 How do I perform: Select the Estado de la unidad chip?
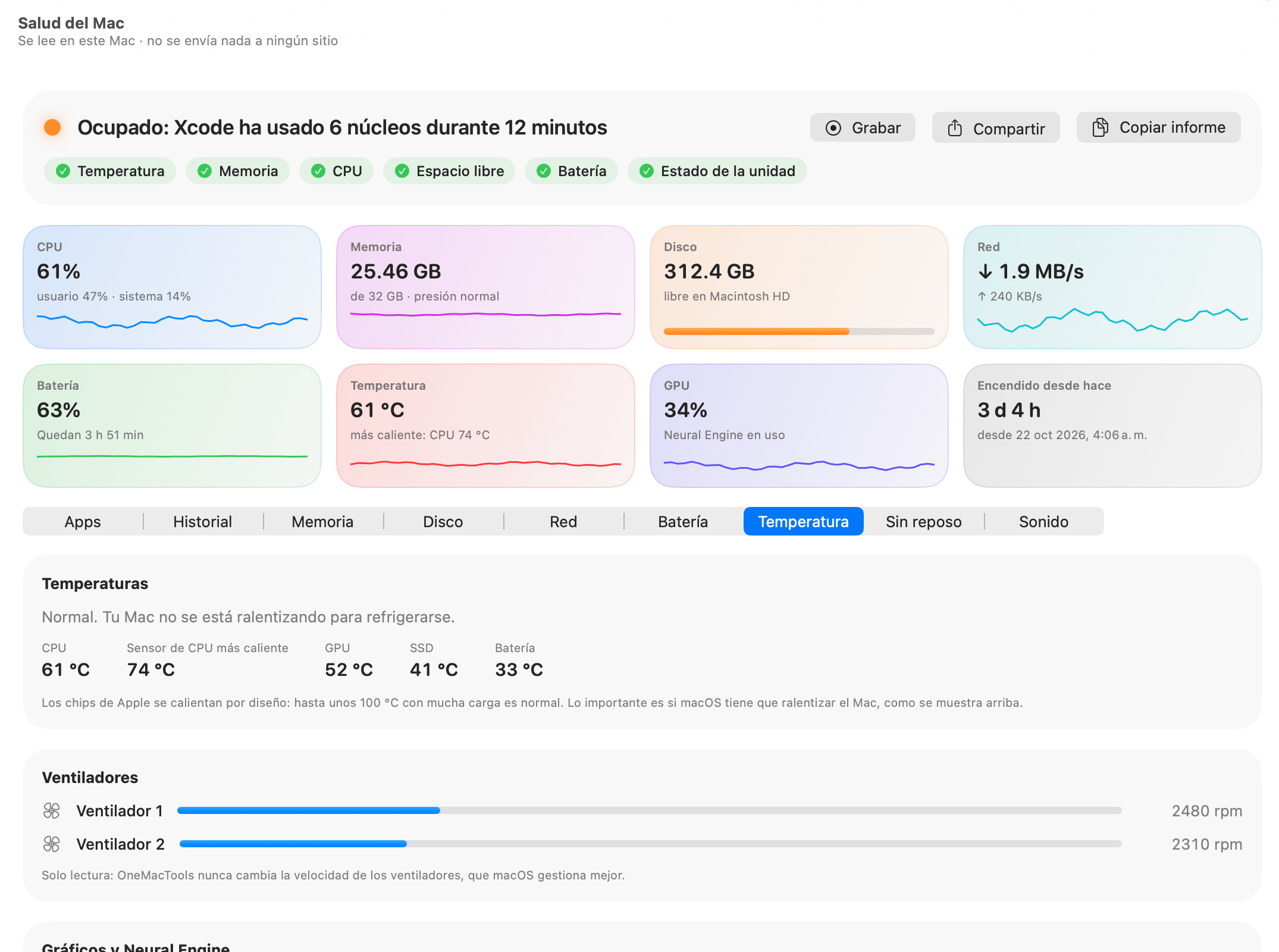click(717, 171)
